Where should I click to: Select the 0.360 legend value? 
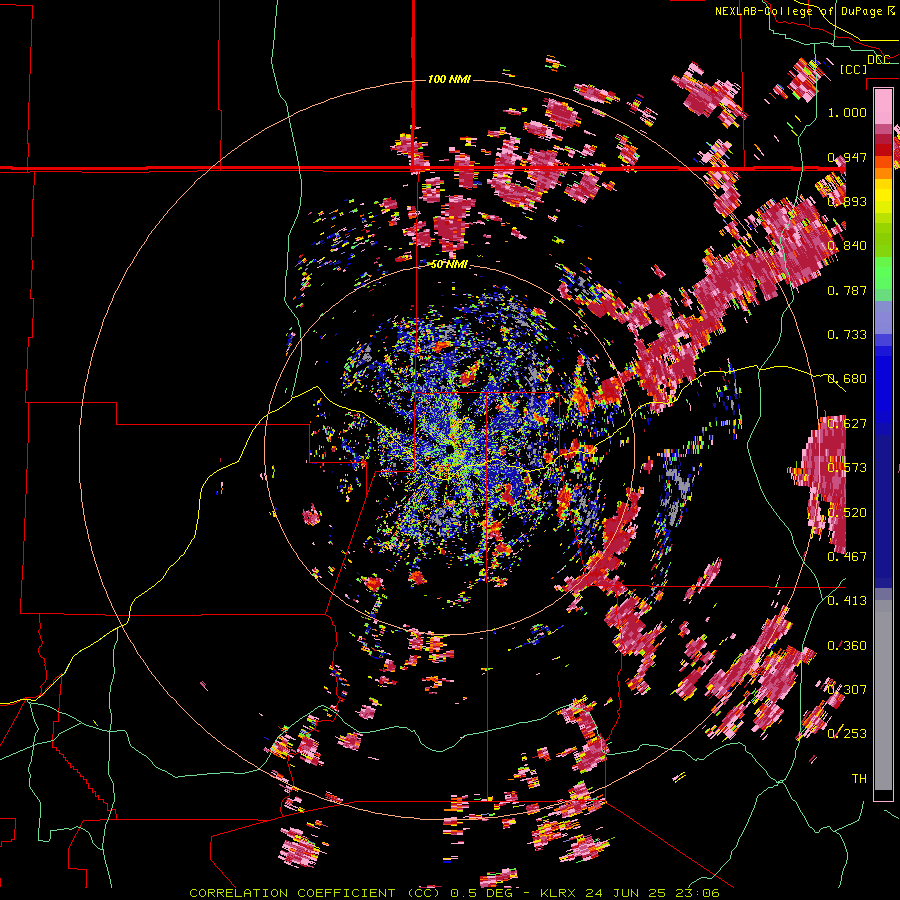(x=847, y=646)
